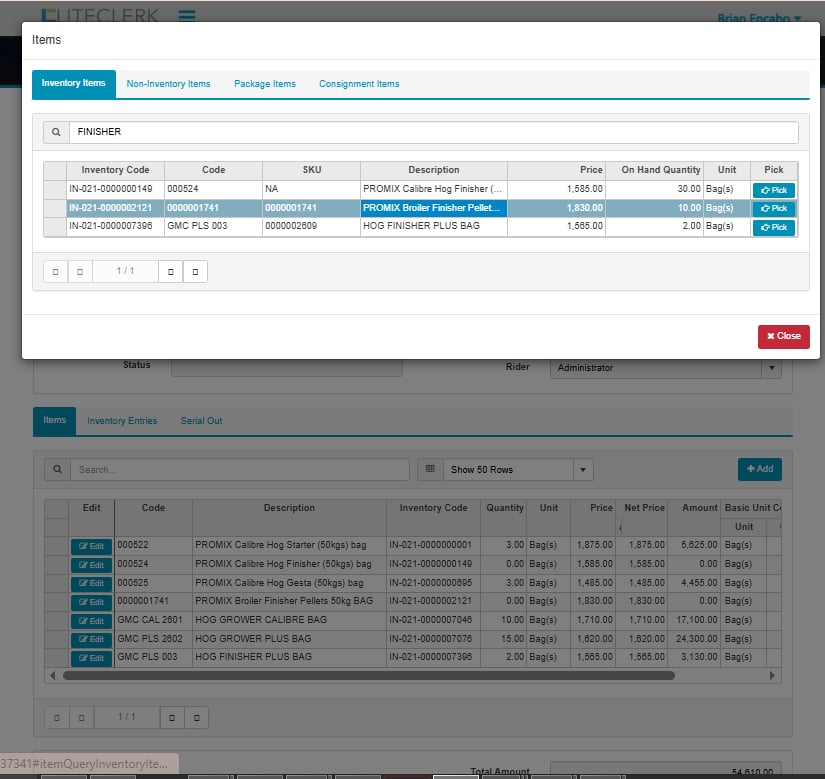Pick the HOG FINISHER PLUS BAG item
This screenshot has height=779, width=825.
pos(773,228)
